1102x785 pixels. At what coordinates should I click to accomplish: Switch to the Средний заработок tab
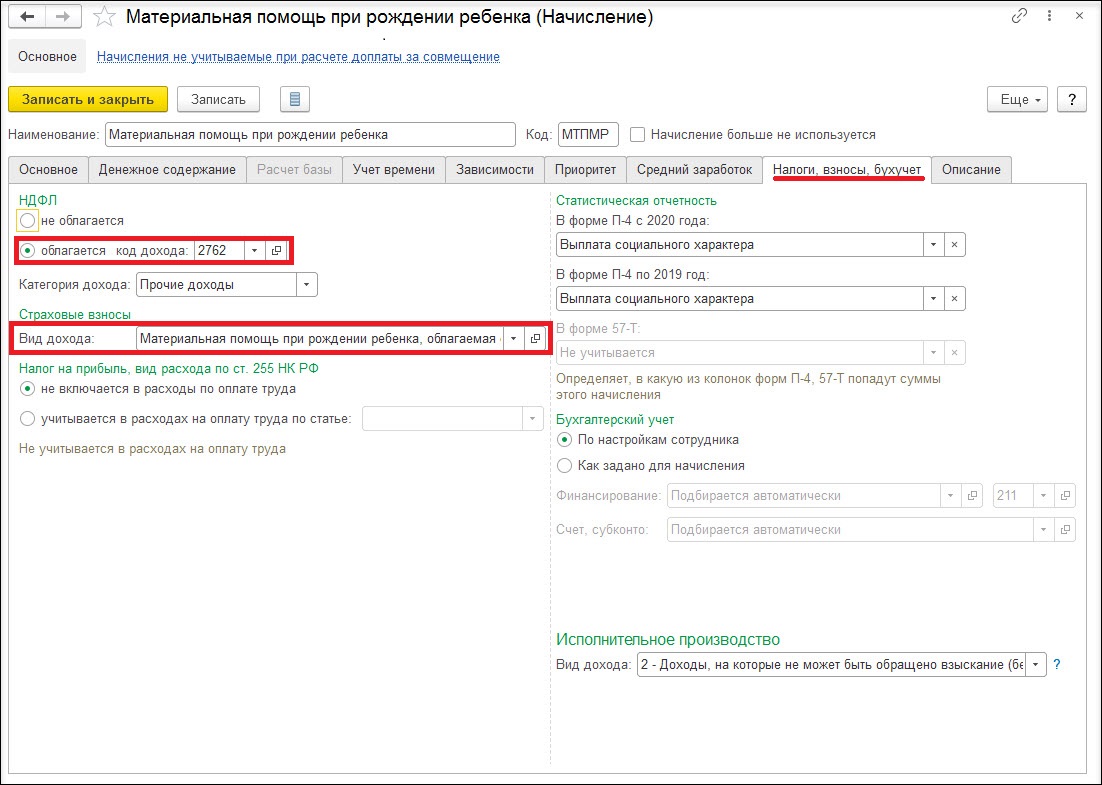pos(694,169)
